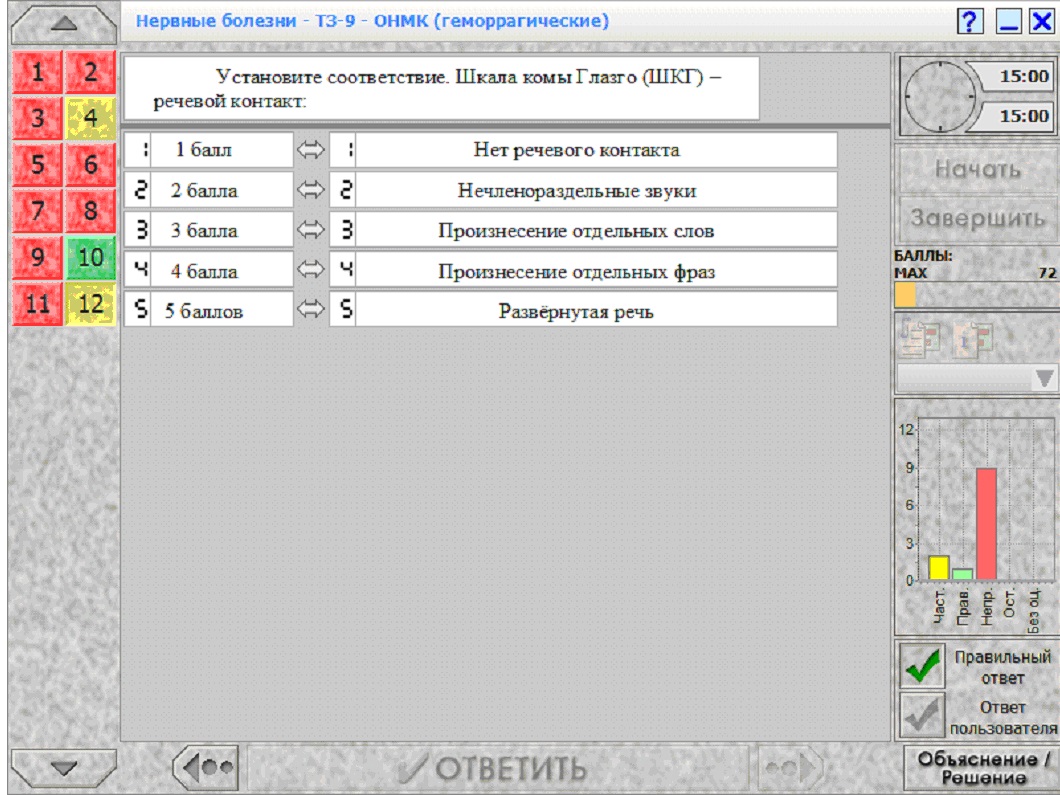Toggle 'Ответ пользователя' grey checkmark

[922, 715]
